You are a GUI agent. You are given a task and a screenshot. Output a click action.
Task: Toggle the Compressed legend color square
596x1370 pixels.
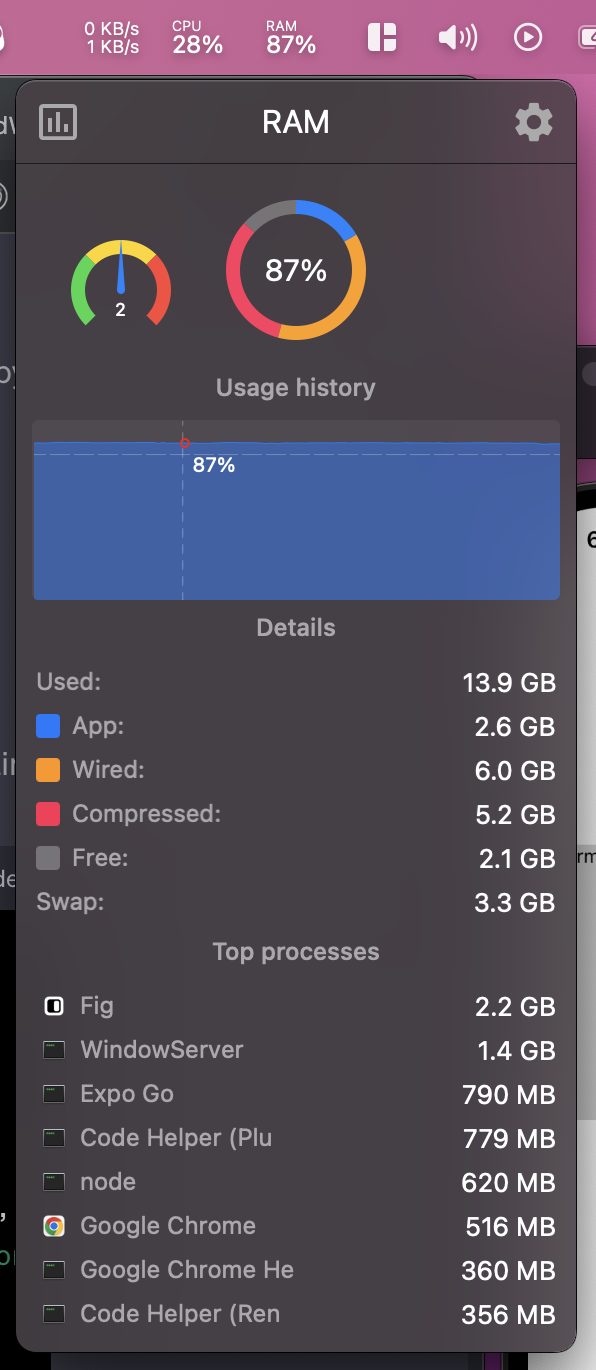coord(50,814)
